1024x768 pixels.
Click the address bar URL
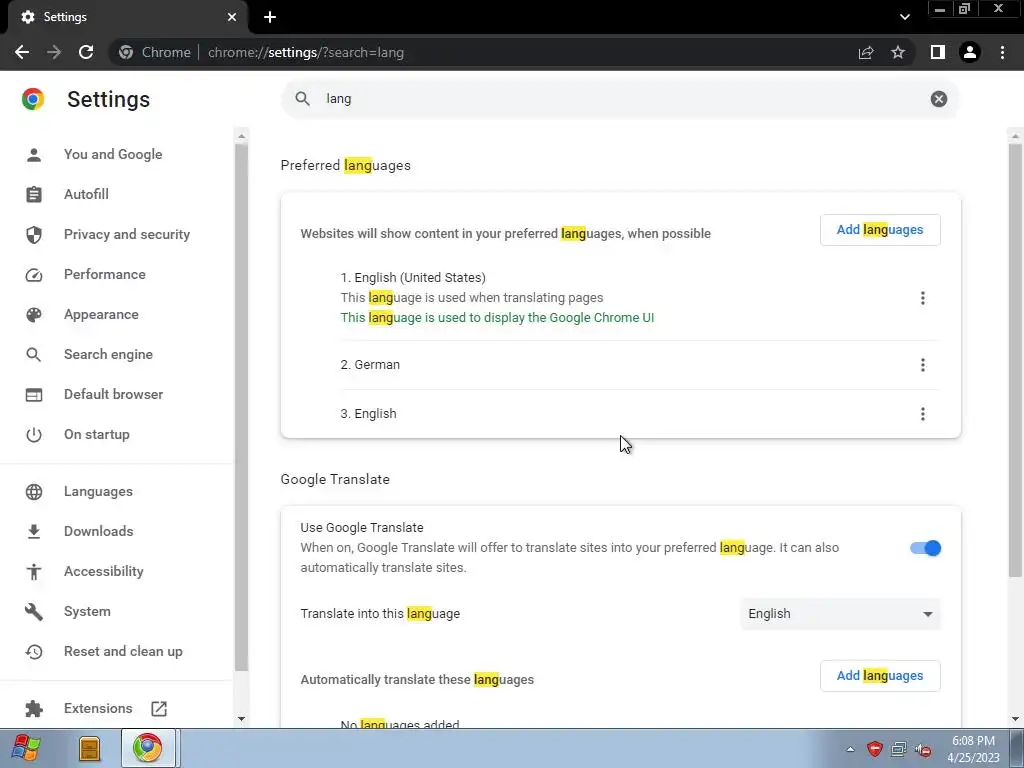coord(306,52)
